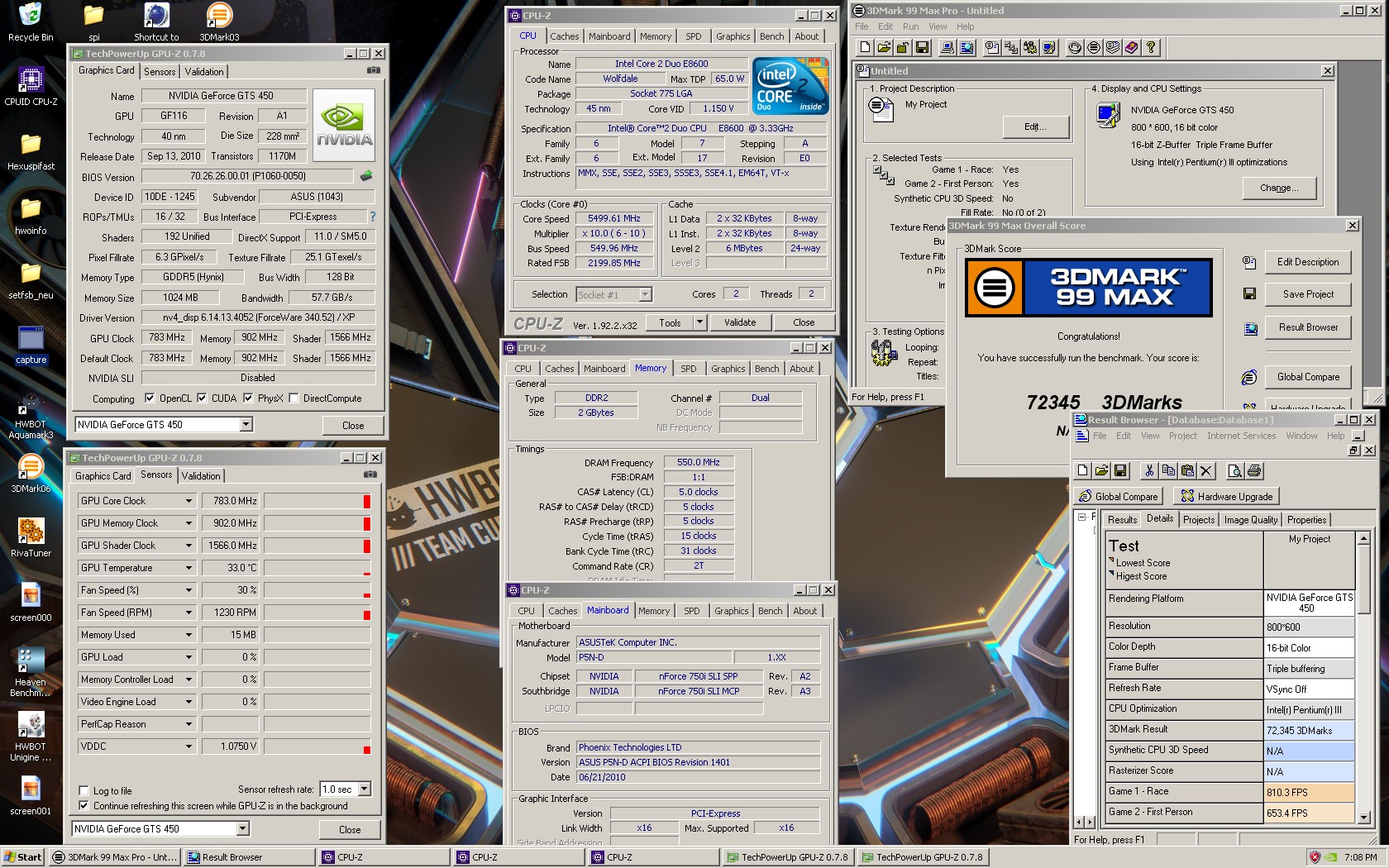Toggle PhysX checkbox in GPU-Z
Viewport: 1389px width, 868px height.
coord(248,398)
